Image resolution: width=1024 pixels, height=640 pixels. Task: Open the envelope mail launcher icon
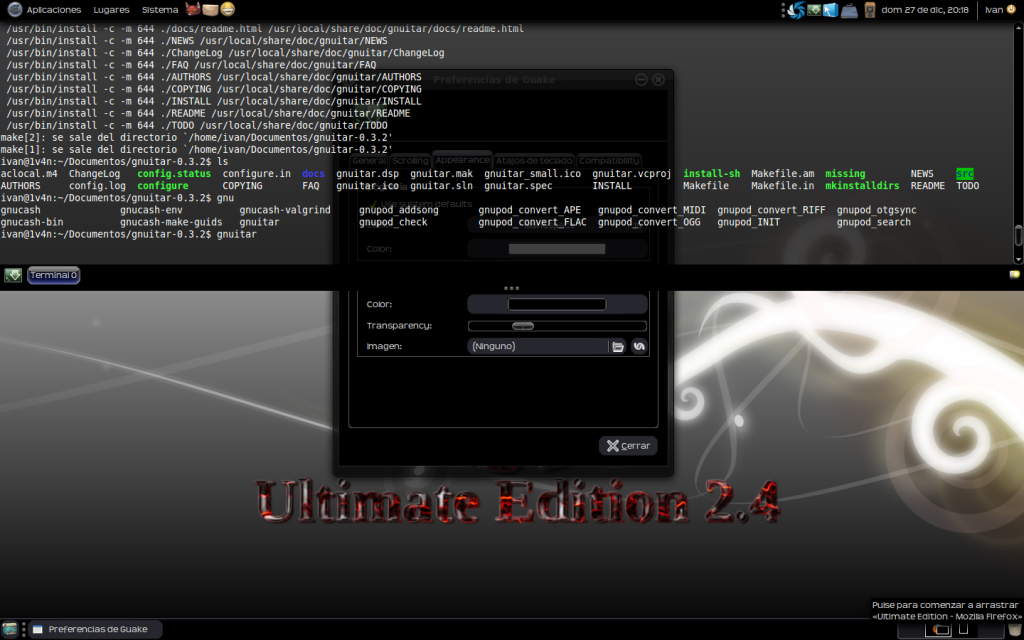[210, 9]
